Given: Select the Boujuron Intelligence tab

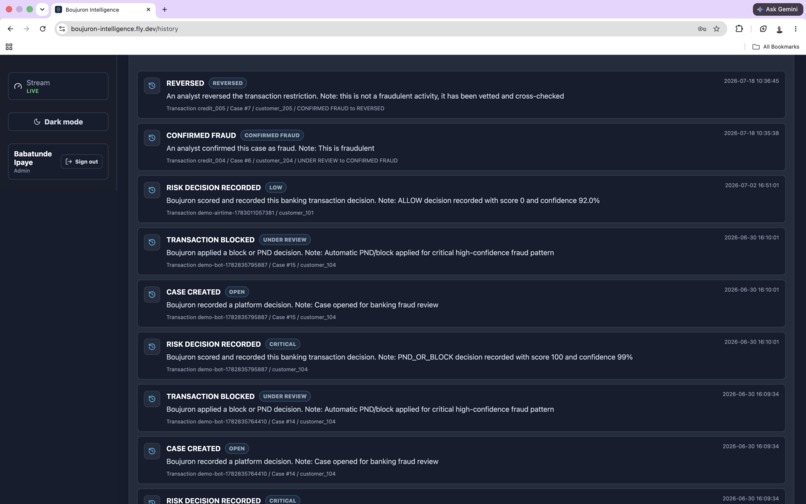Looking at the screenshot, I should pyautogui.click(x=103, y=9).
